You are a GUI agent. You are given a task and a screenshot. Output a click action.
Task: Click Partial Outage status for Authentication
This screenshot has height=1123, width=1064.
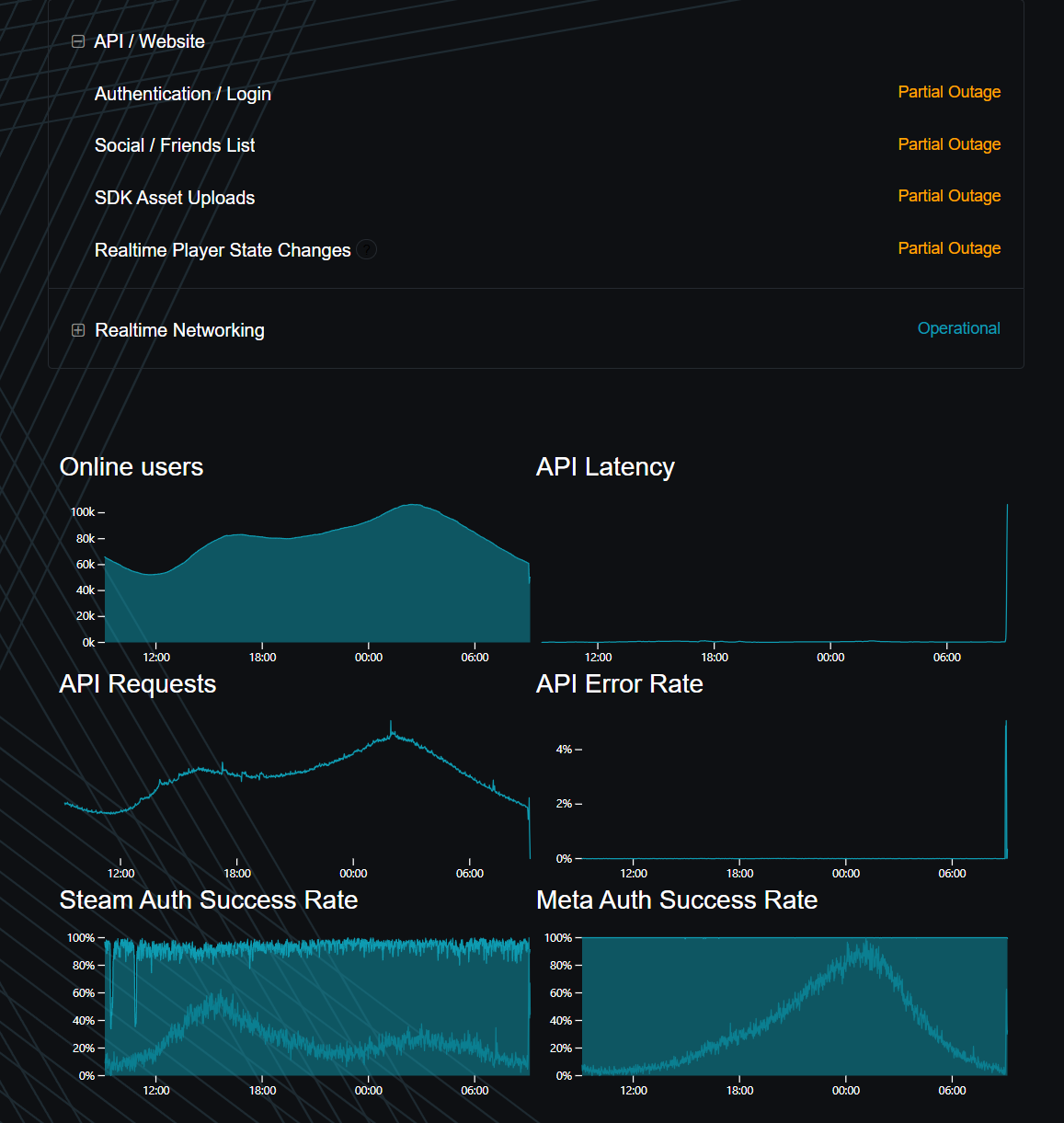click(x=949, y=92)
